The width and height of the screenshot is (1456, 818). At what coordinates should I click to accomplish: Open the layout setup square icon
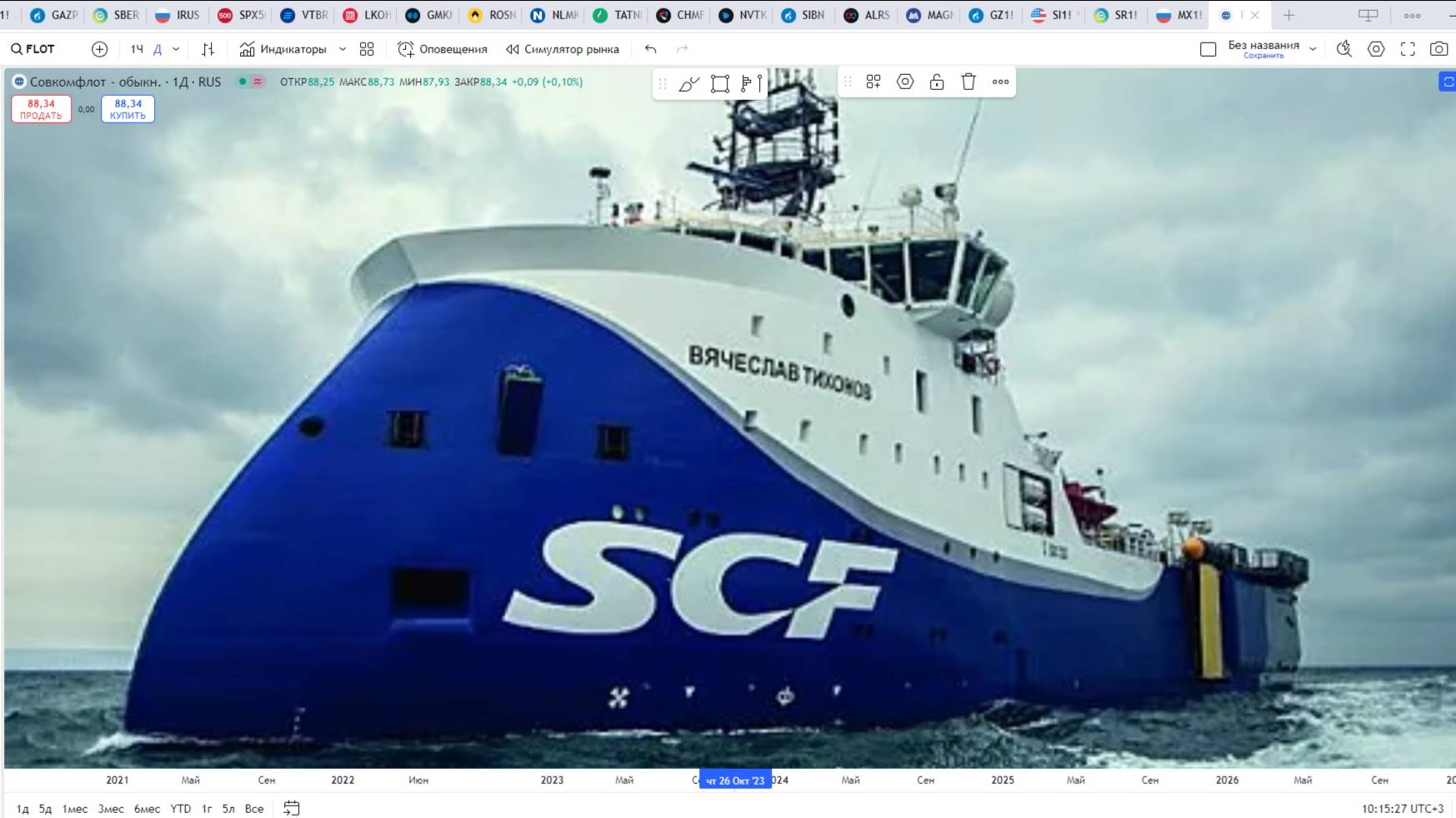click(1208, 49)
